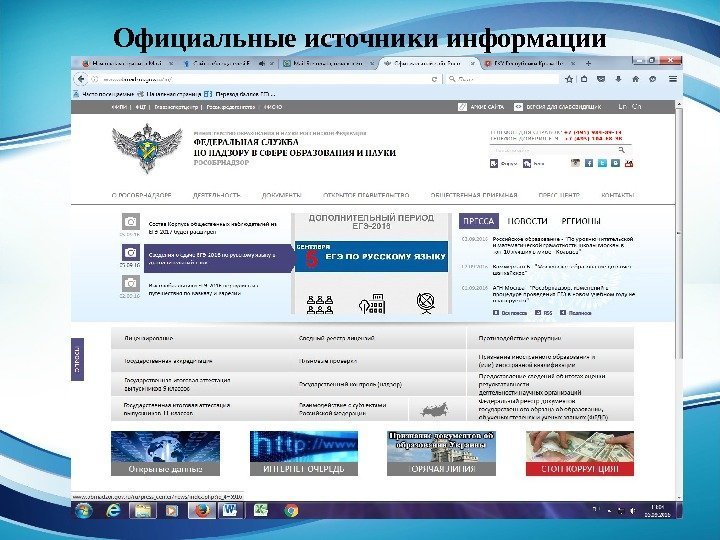Open ПРЕСС-ЦЕНТР menu item
The width and height of the screenshot is (720, 540).
(x=559, y=195)
